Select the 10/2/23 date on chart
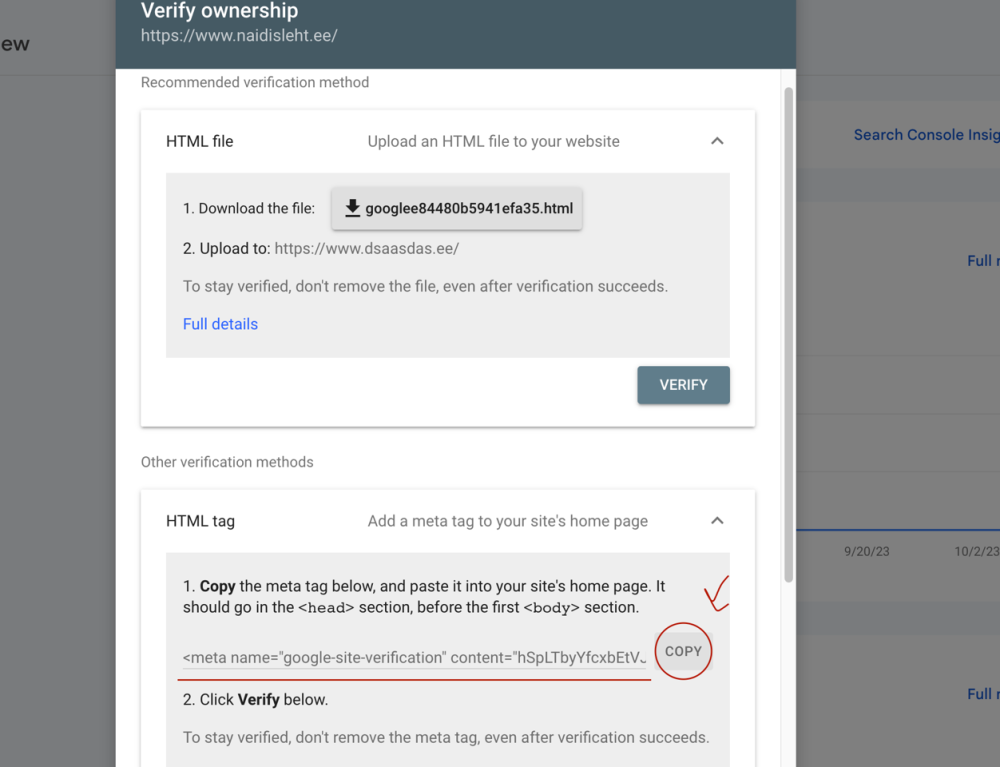 [976, 551]
